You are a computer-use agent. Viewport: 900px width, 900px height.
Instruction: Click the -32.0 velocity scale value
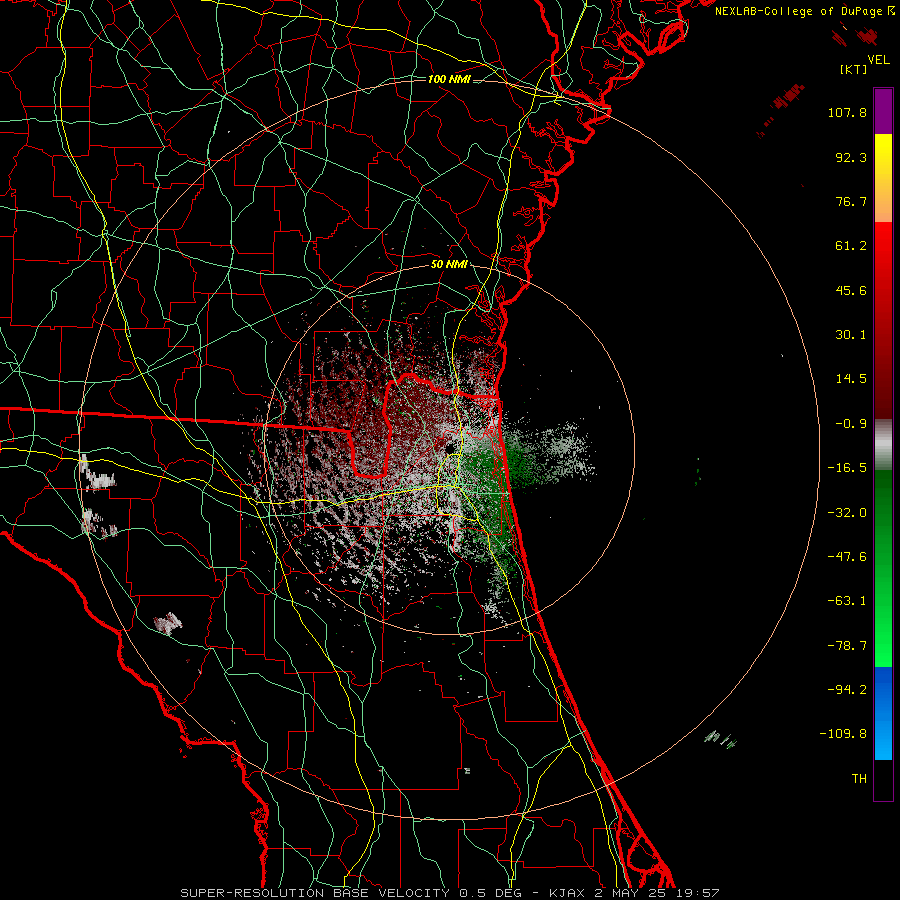click(x=847, y=513)
